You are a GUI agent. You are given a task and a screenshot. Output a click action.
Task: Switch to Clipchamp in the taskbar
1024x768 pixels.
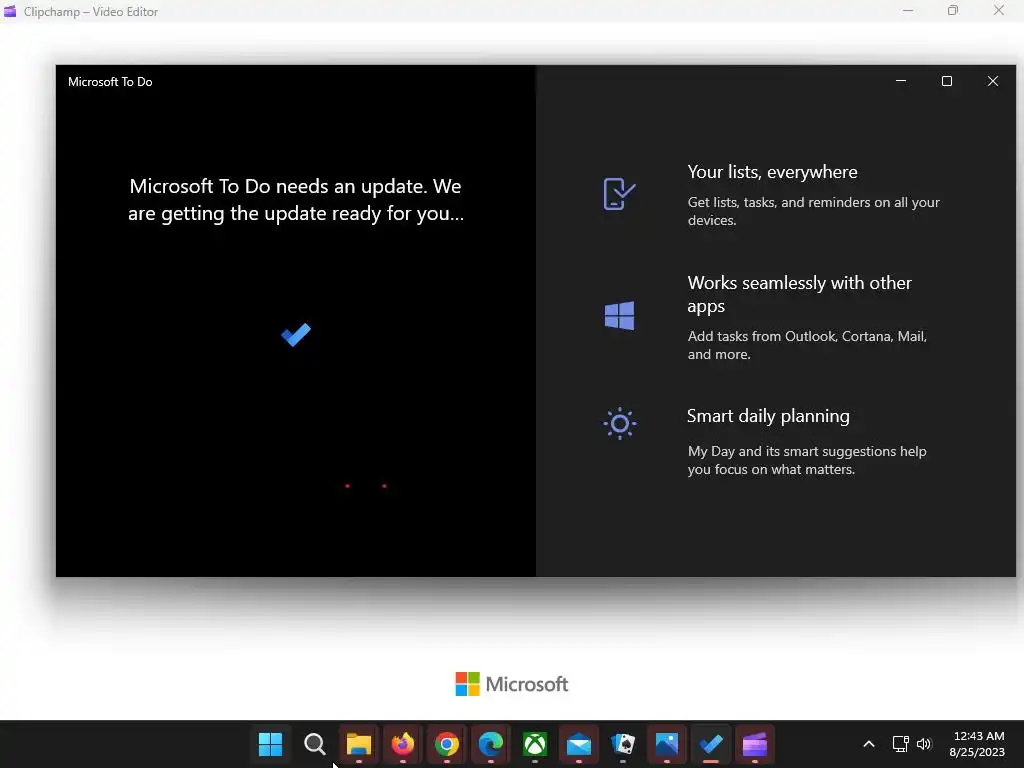coord(755,744)
